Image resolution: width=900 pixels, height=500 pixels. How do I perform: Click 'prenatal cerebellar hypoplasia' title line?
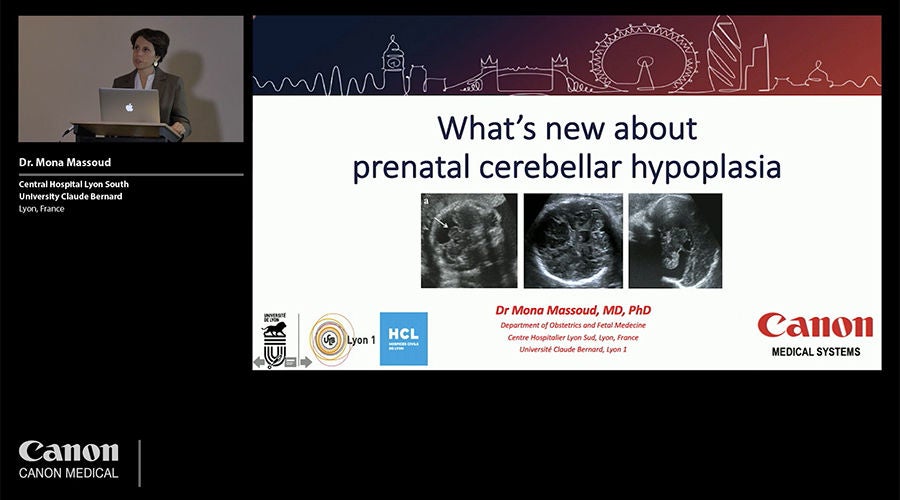pyautogui.click(x=567, y=167)
